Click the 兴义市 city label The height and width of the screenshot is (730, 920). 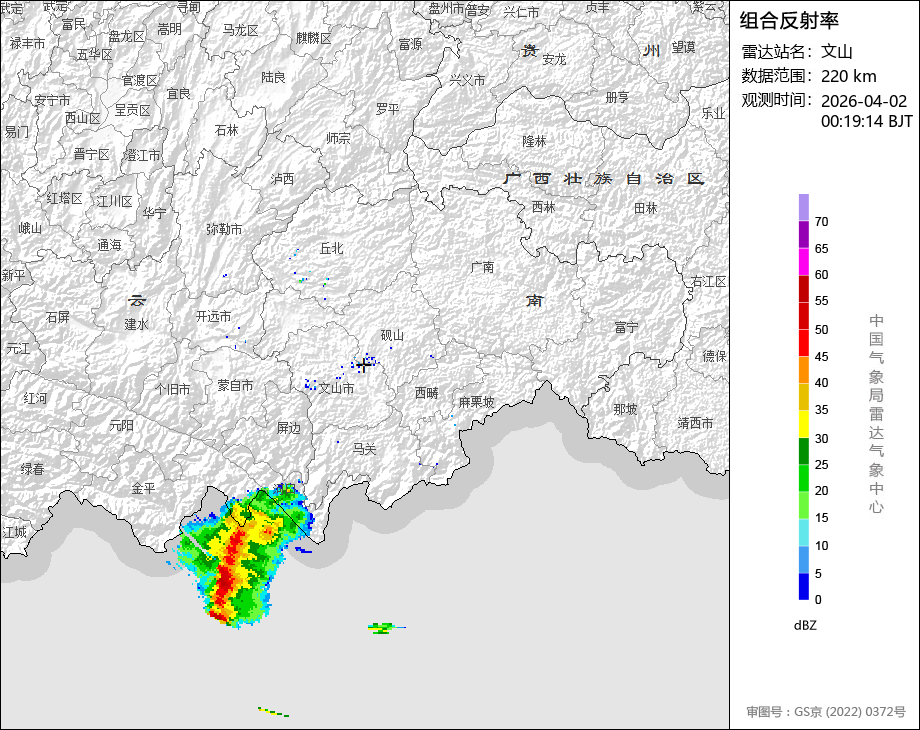point(468,80)
